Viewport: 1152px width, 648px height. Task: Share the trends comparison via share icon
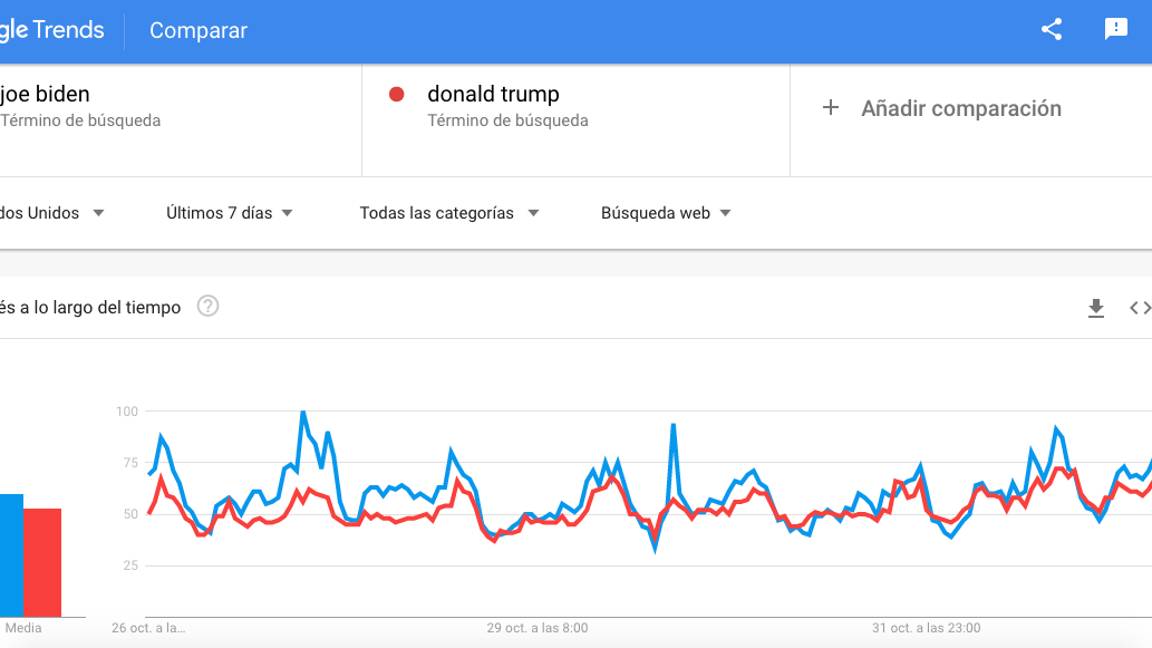[1050, 30]
